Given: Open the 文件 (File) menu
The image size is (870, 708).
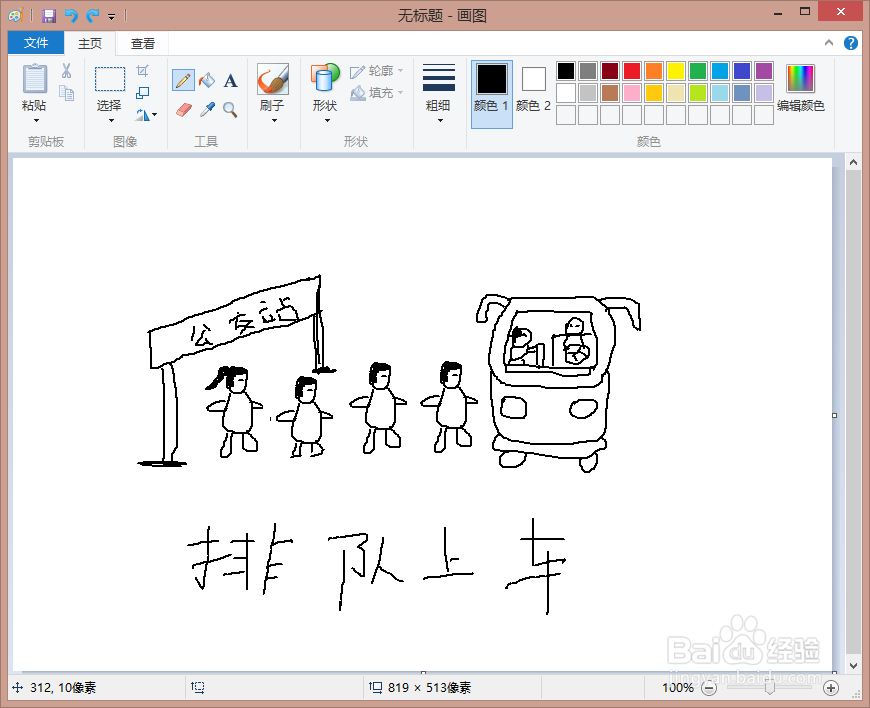Looking at the screenshot, I should pos(35,43).
